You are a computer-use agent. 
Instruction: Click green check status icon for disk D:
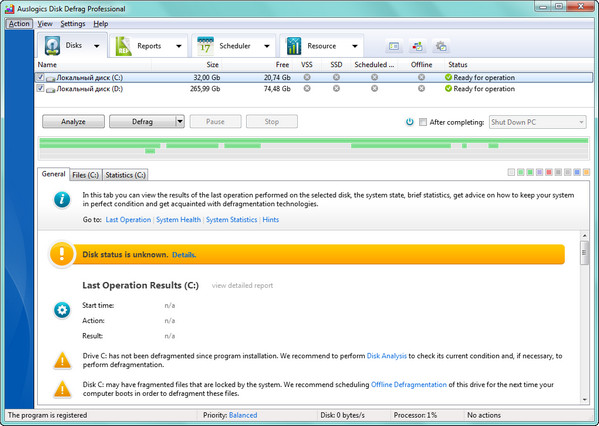pos(448,89)
